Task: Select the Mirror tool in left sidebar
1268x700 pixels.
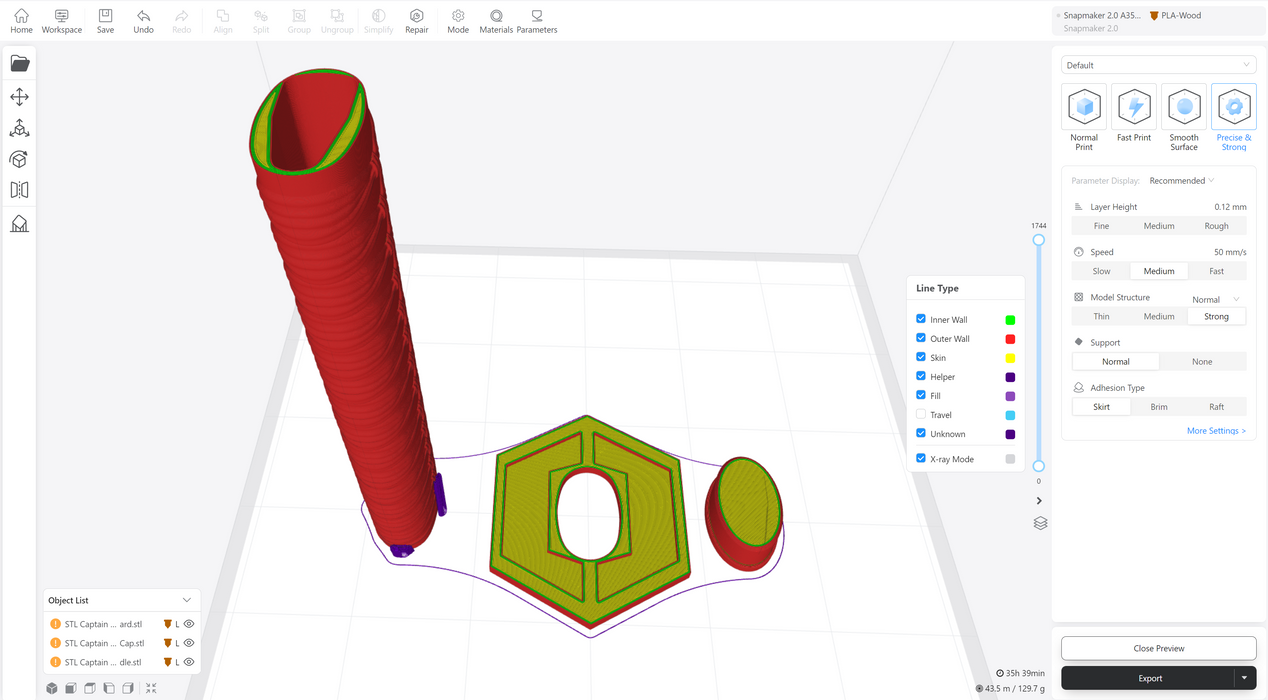Action: [x=19, y=190]
